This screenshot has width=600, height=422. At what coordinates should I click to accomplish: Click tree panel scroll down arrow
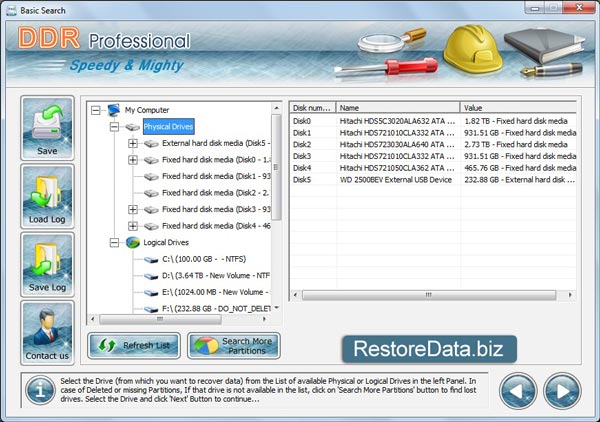click(276, 308)
